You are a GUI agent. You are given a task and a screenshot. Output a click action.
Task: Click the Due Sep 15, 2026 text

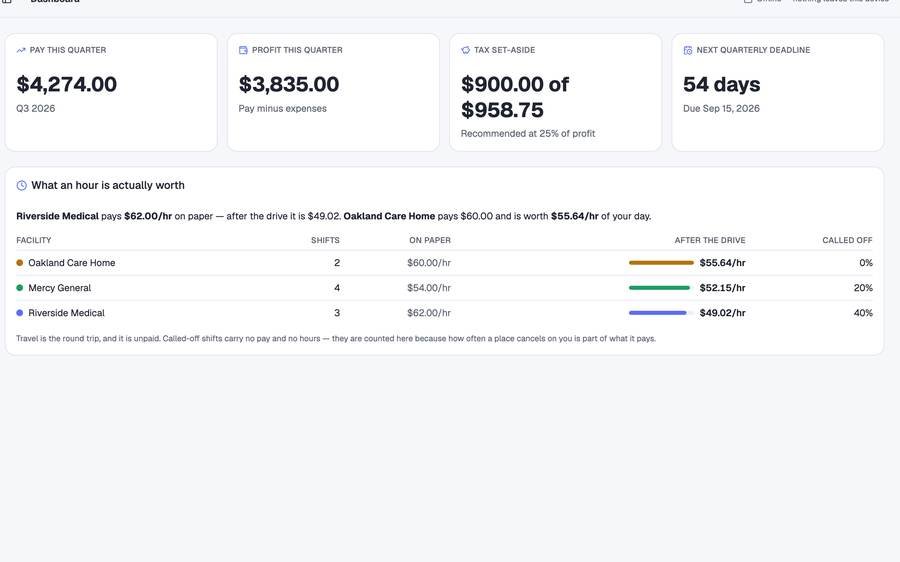[721, 108]
